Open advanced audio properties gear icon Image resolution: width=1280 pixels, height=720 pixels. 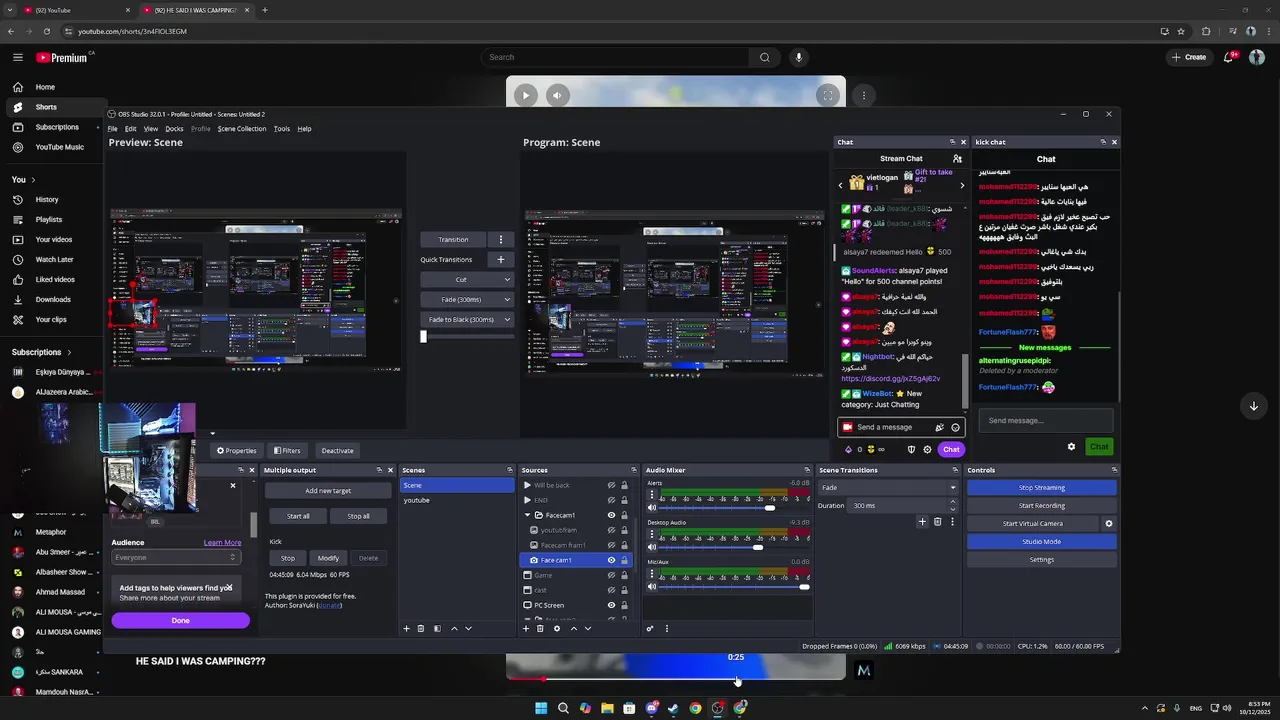coord(650,629)
